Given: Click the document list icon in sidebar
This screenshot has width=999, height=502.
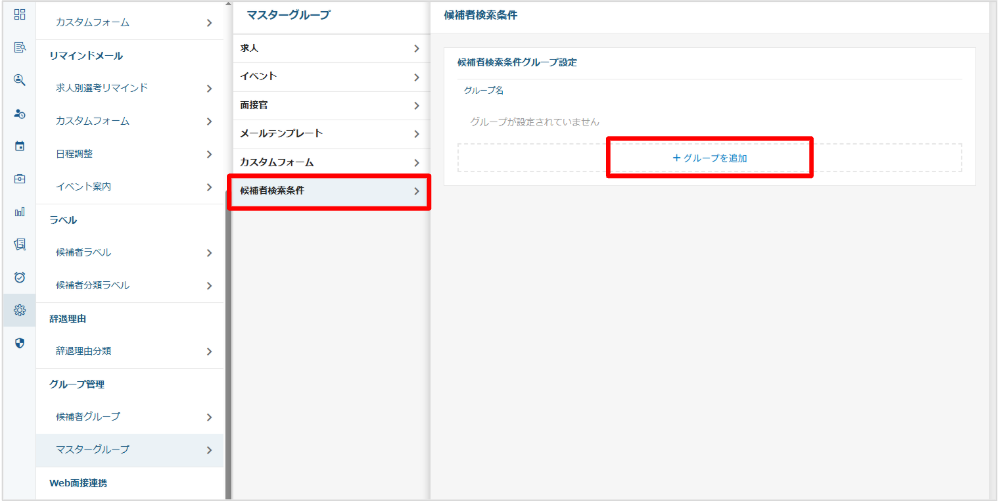Looking at the screenshot, I should (x=19, y=48).
